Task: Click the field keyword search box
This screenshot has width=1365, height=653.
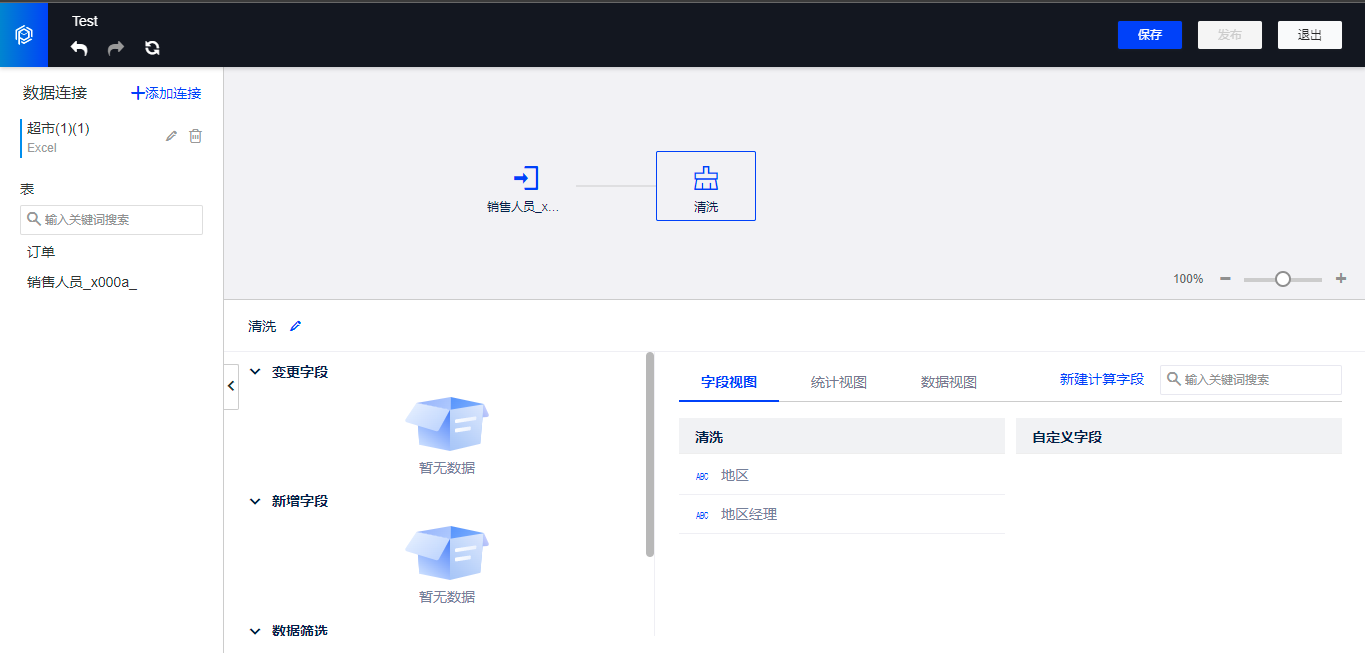Action: (x=1251, y=380)
